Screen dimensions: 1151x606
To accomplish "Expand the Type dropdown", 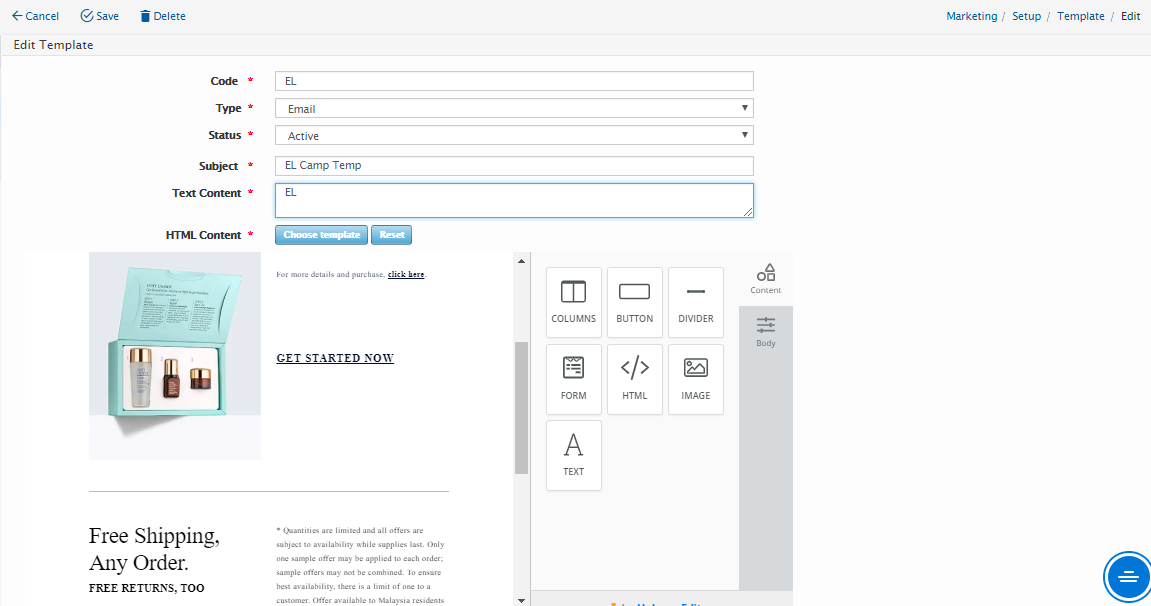I will (514, 108).
